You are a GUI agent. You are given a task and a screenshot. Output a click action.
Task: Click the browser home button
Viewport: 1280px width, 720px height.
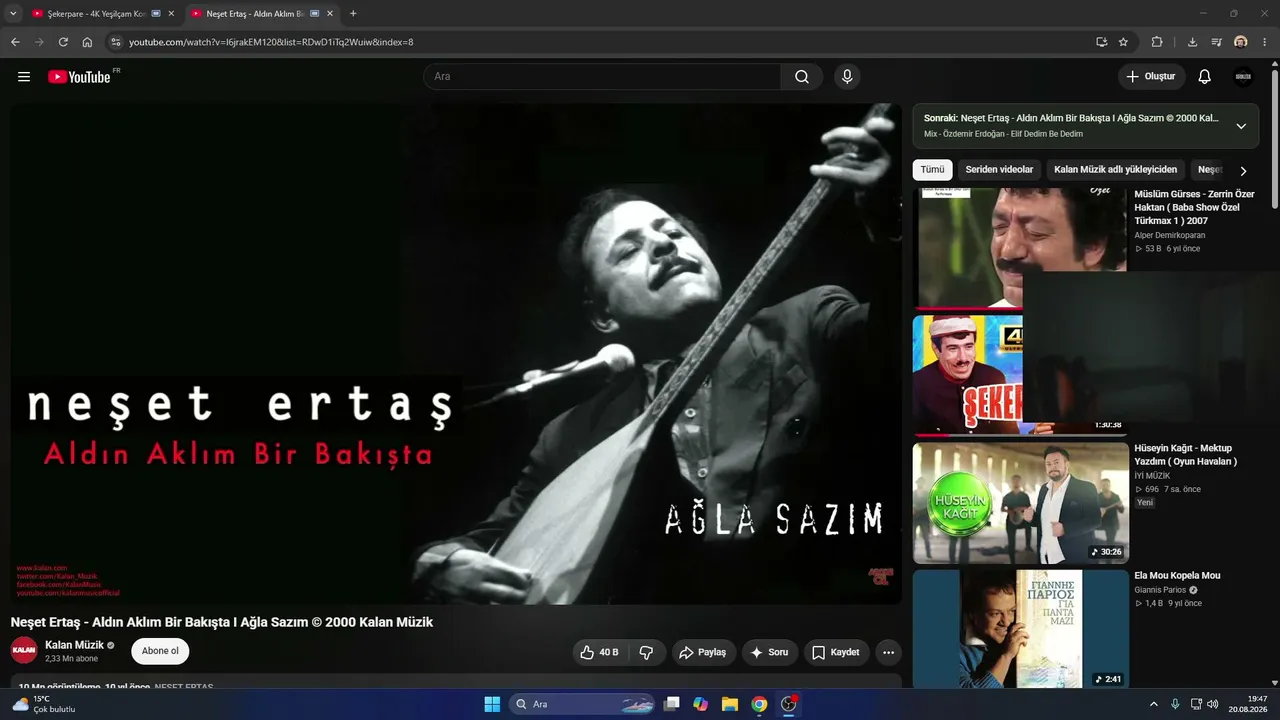pyautogui.click(x=87, y=42)
